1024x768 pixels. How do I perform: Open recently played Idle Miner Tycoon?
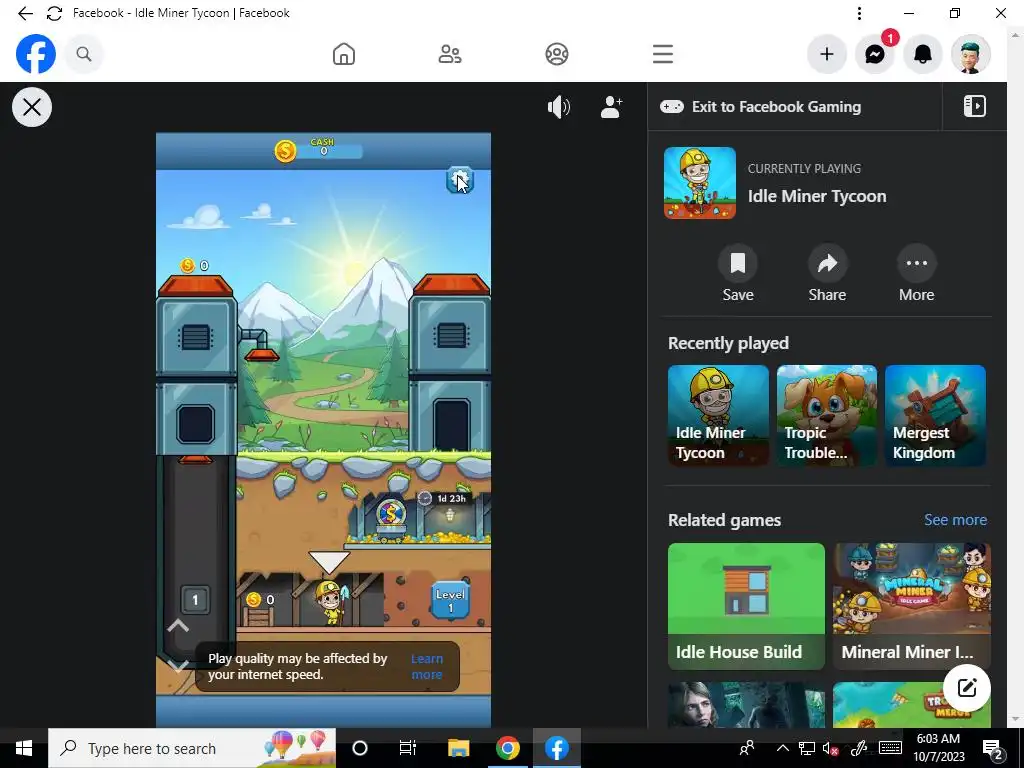coord(718,415)
